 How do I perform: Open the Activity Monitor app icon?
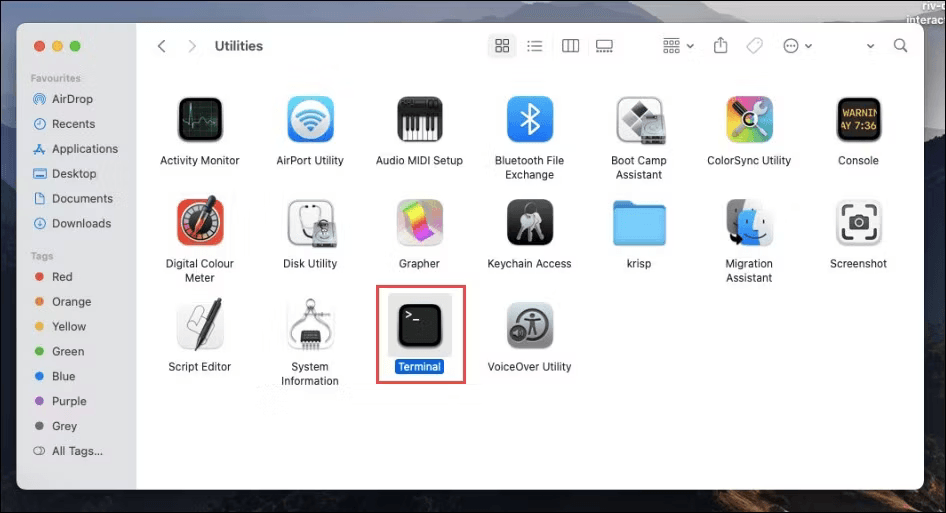coord(200,119)
